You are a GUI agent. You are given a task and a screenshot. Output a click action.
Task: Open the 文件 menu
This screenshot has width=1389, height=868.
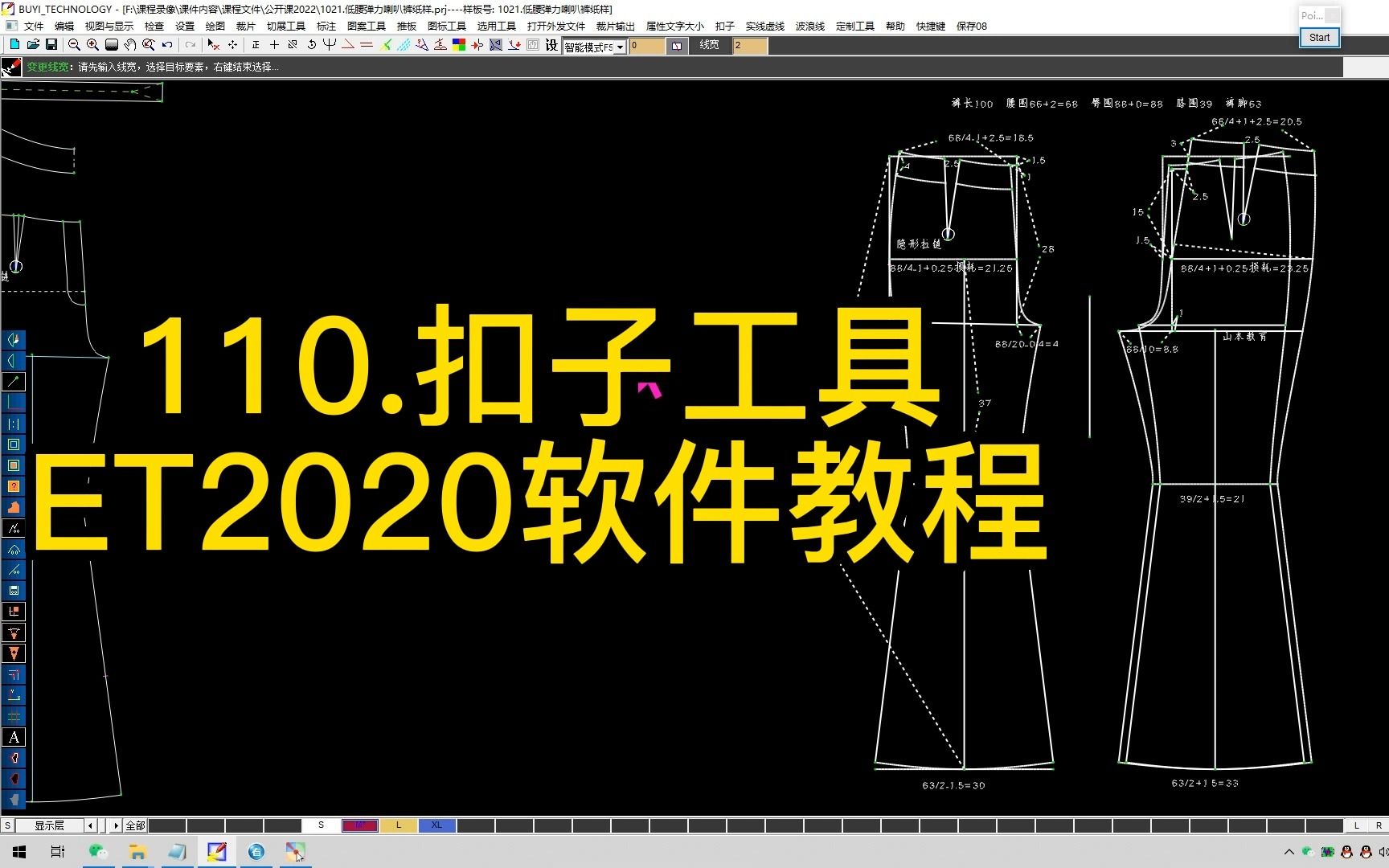34,26
